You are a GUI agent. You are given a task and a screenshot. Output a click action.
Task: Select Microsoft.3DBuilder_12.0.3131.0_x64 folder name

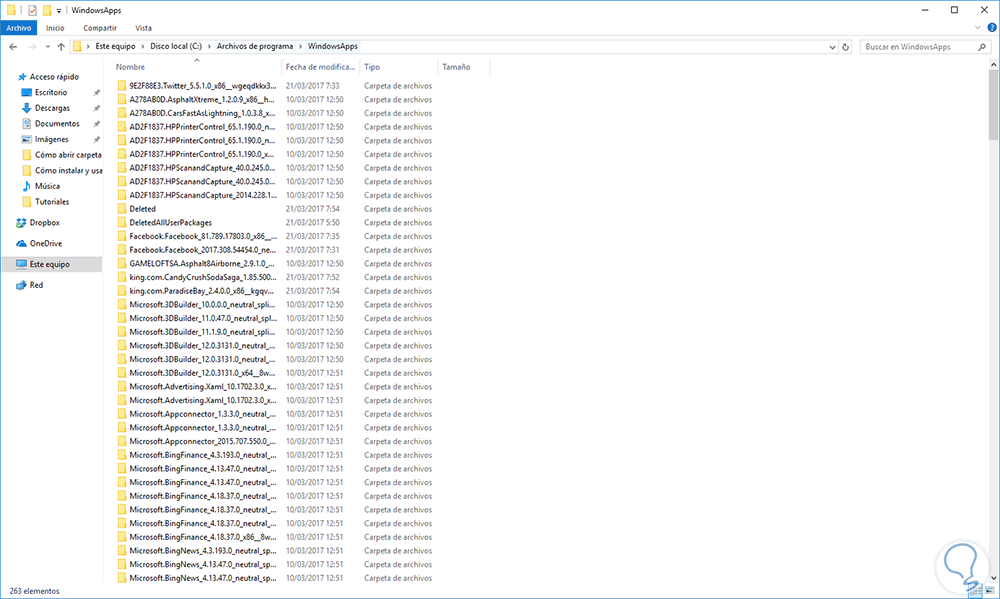coord(203,373)
